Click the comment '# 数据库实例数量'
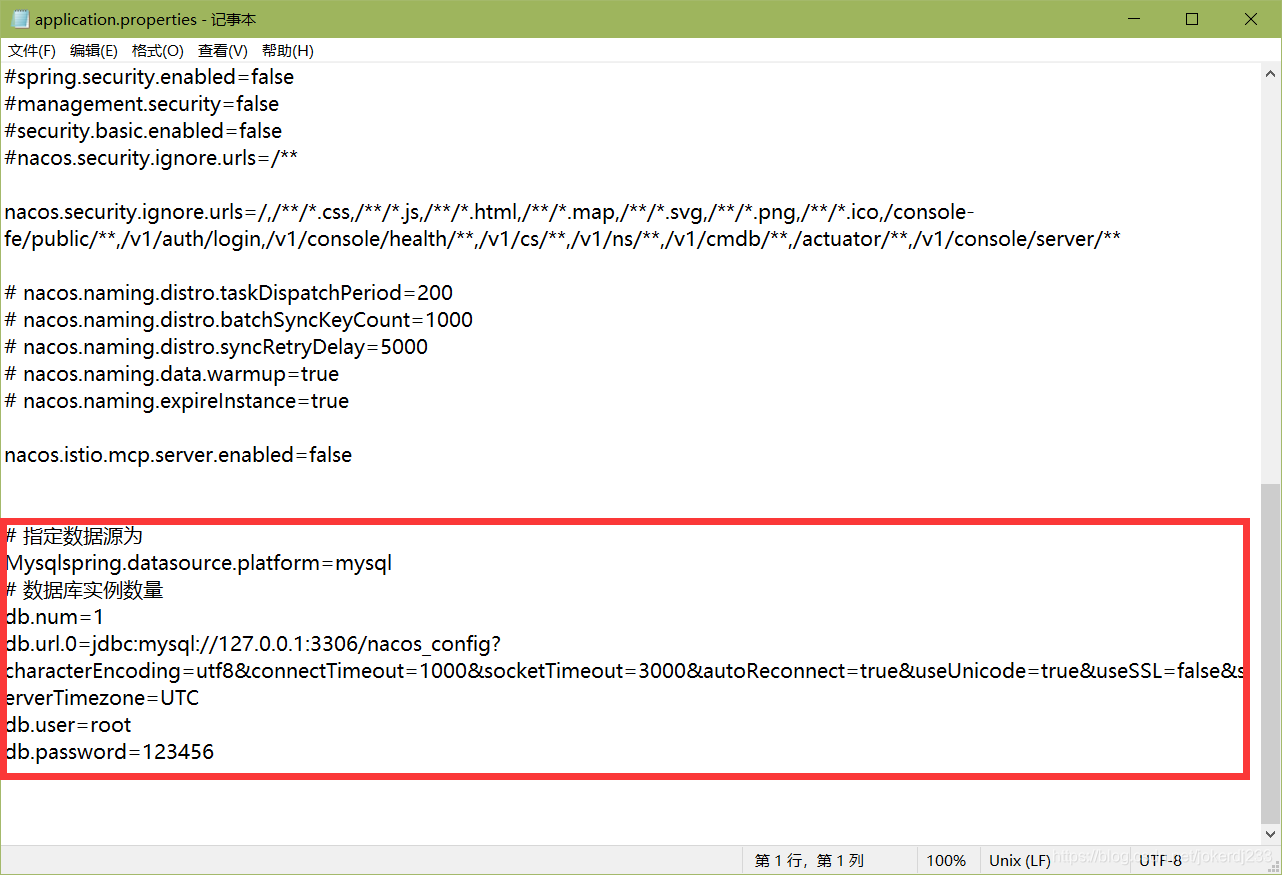Viewport: 1282px width, 875px height. (84, 590)
